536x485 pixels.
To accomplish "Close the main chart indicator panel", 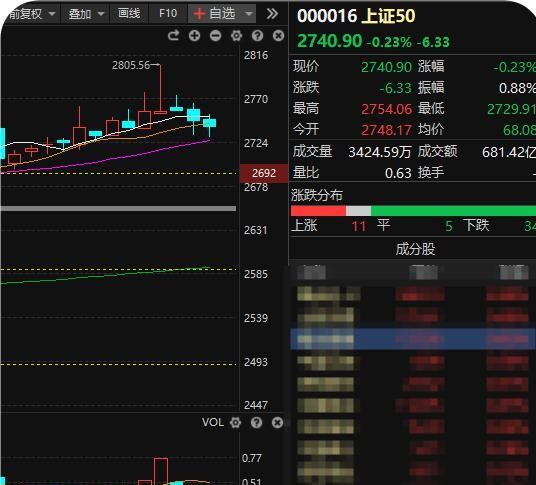I will [279, 36].
